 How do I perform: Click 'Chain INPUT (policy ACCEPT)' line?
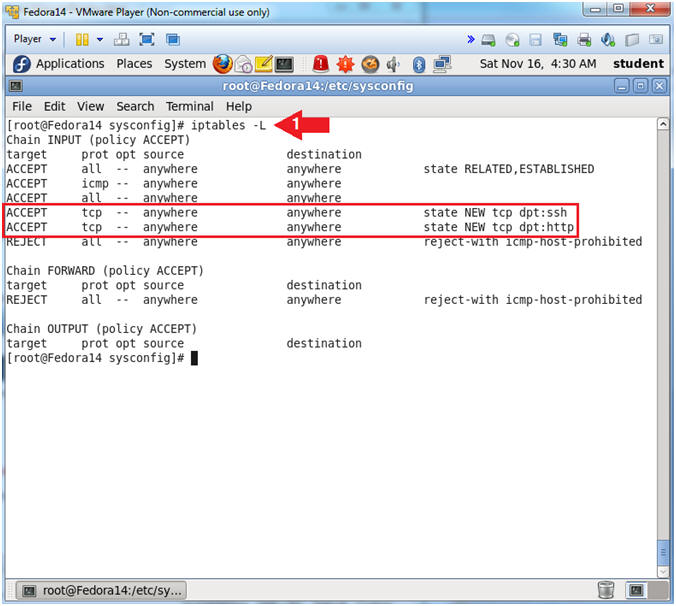[98, 140]
